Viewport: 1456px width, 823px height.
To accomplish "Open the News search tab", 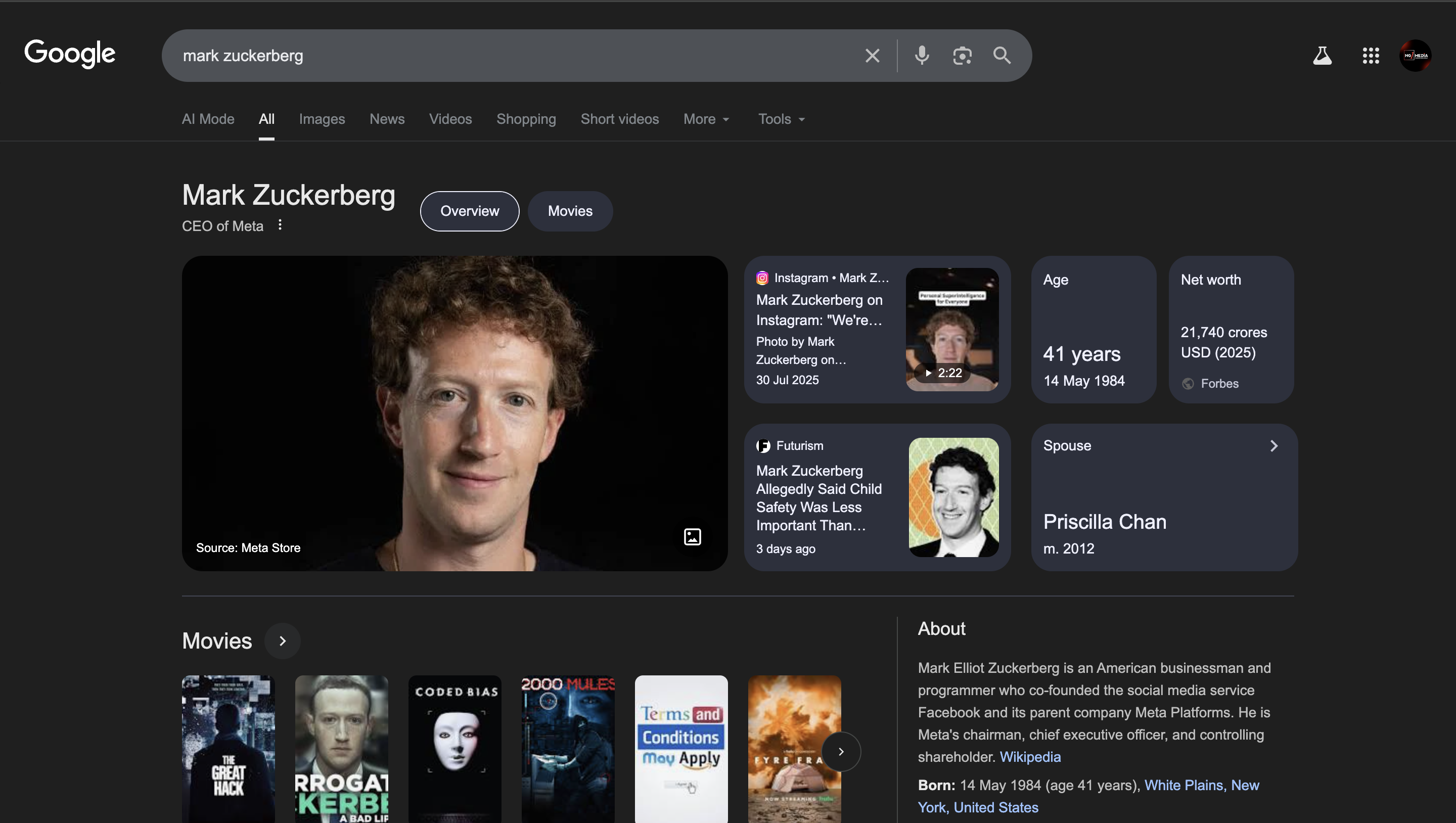I will coord(387,119).
